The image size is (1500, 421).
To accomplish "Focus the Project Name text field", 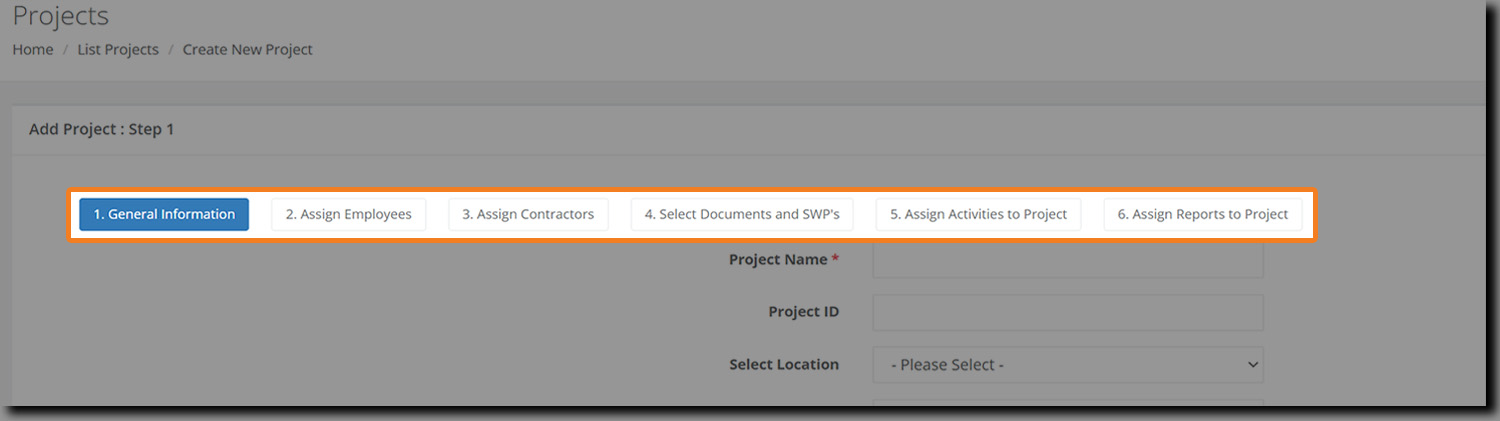I will tap(1067, 261).
